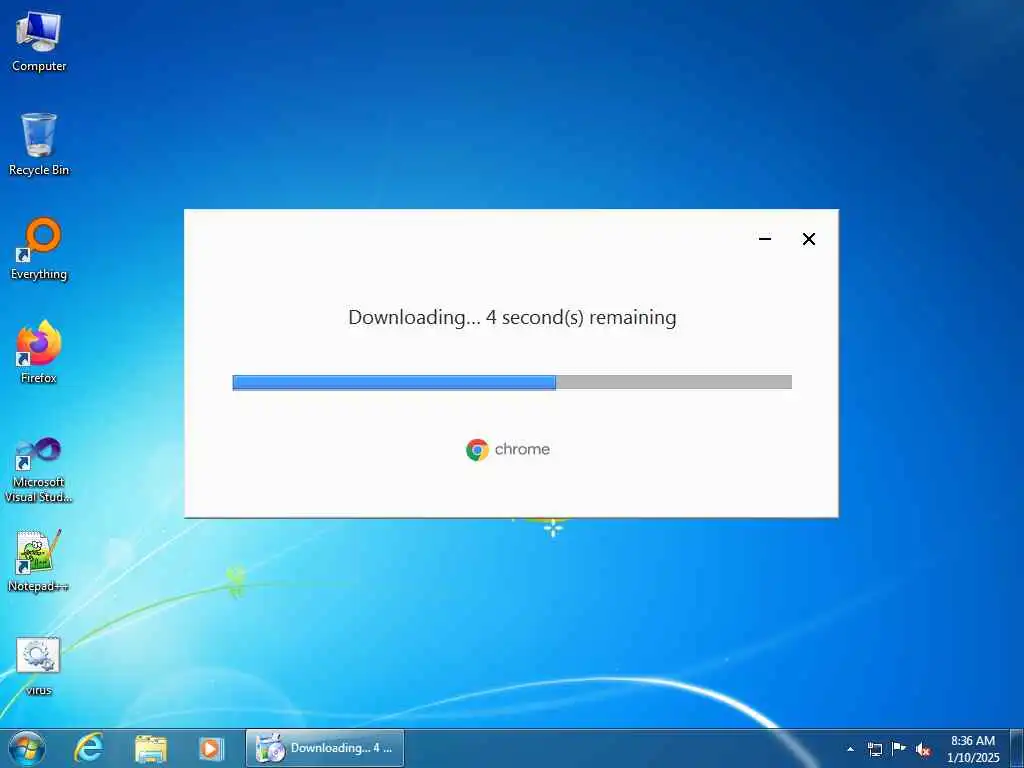The height and width of the screenshot is (768, 1024).
Task: Click the network status tray icon
Action: pos(874,749)
